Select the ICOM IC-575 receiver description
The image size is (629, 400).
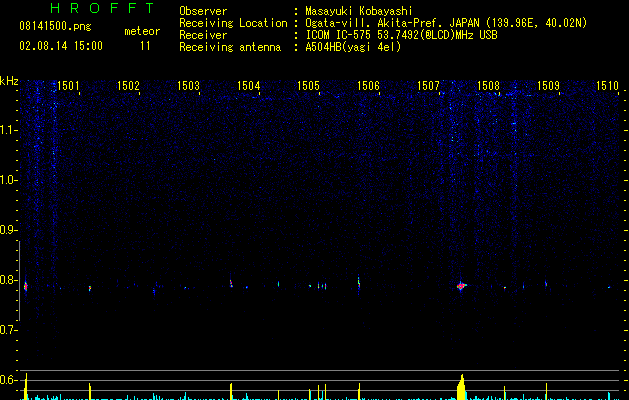(401, 35)
